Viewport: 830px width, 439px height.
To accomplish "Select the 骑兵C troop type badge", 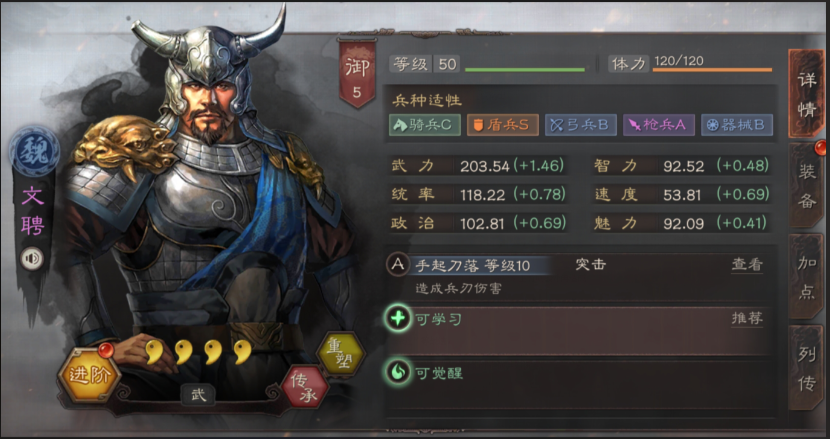I will [425, 125].
